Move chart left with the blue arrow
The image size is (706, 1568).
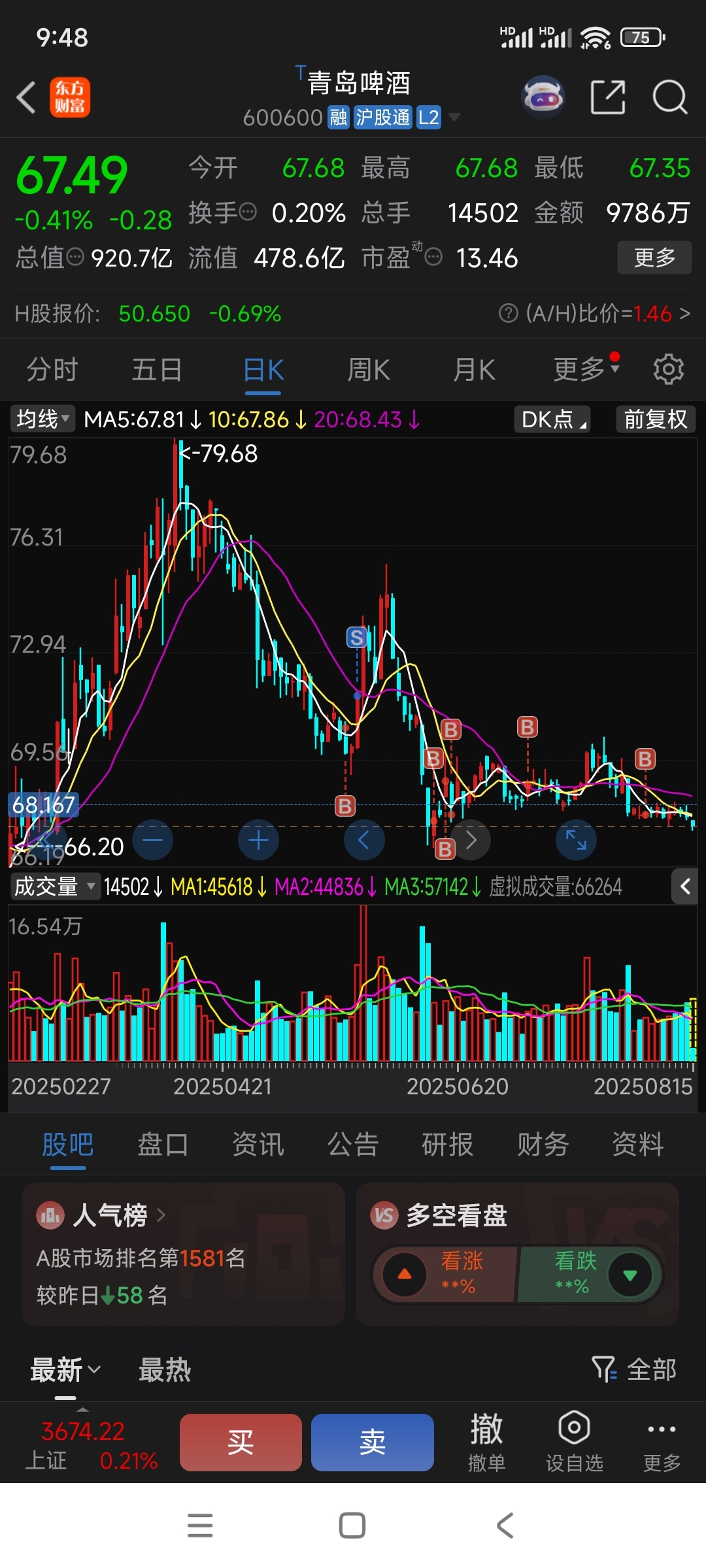[364, 840]
